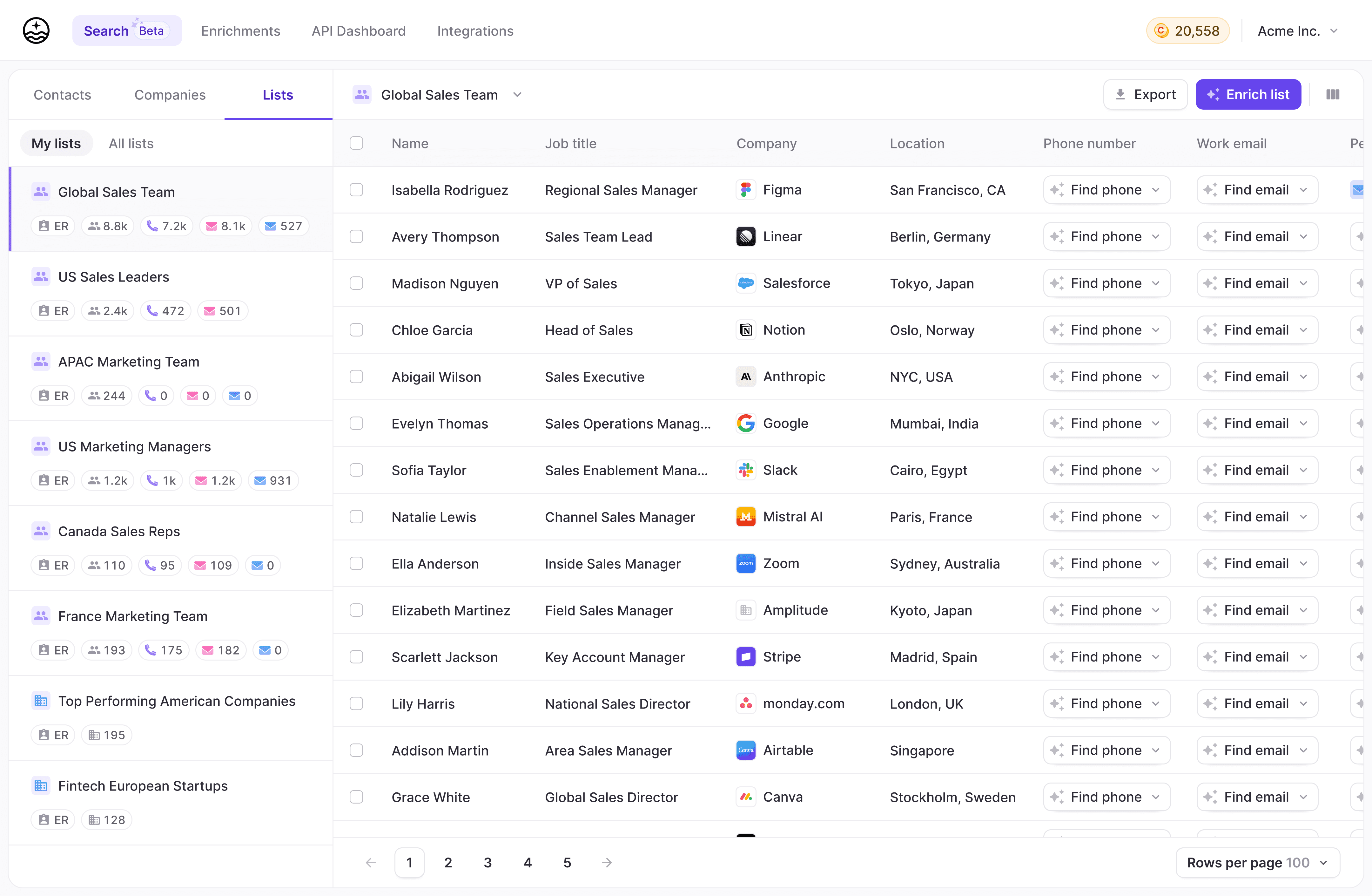
Task: Click next page arrow in pagination
Action: (x=607, y=863)
